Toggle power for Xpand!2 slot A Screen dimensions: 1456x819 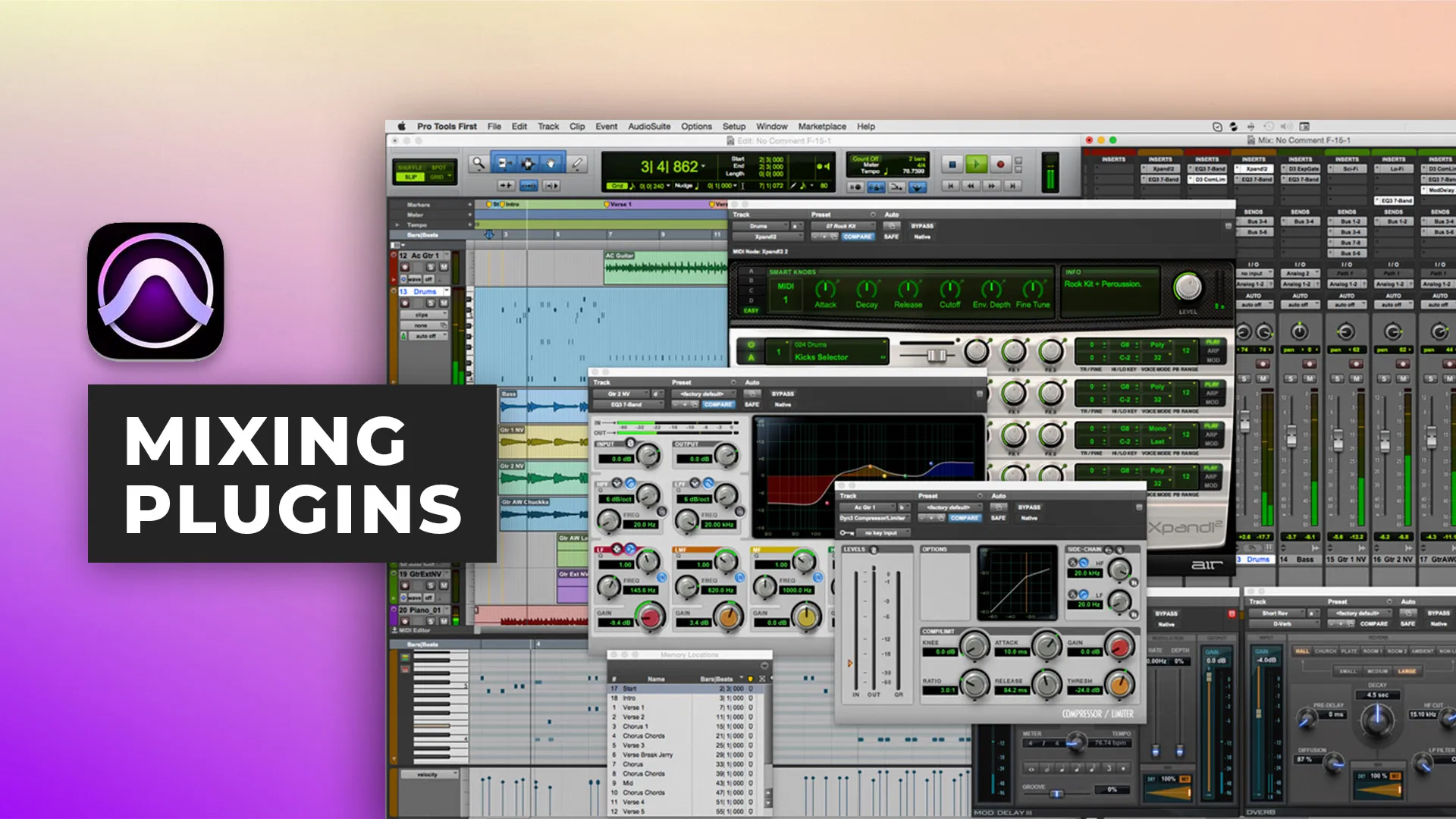point(752,344)
